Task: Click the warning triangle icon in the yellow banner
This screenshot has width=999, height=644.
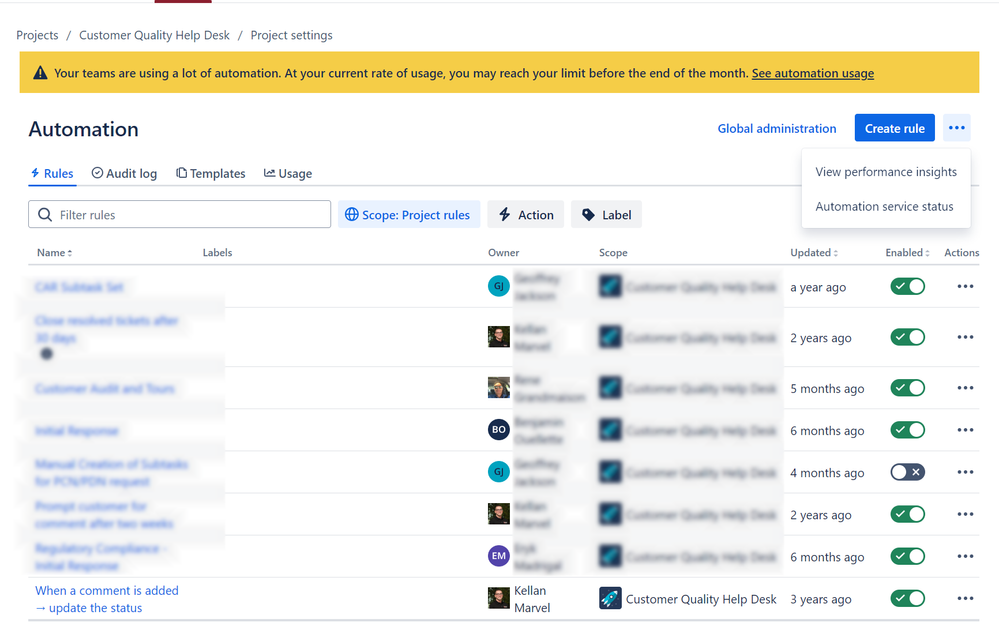Action: coord(40,73)
